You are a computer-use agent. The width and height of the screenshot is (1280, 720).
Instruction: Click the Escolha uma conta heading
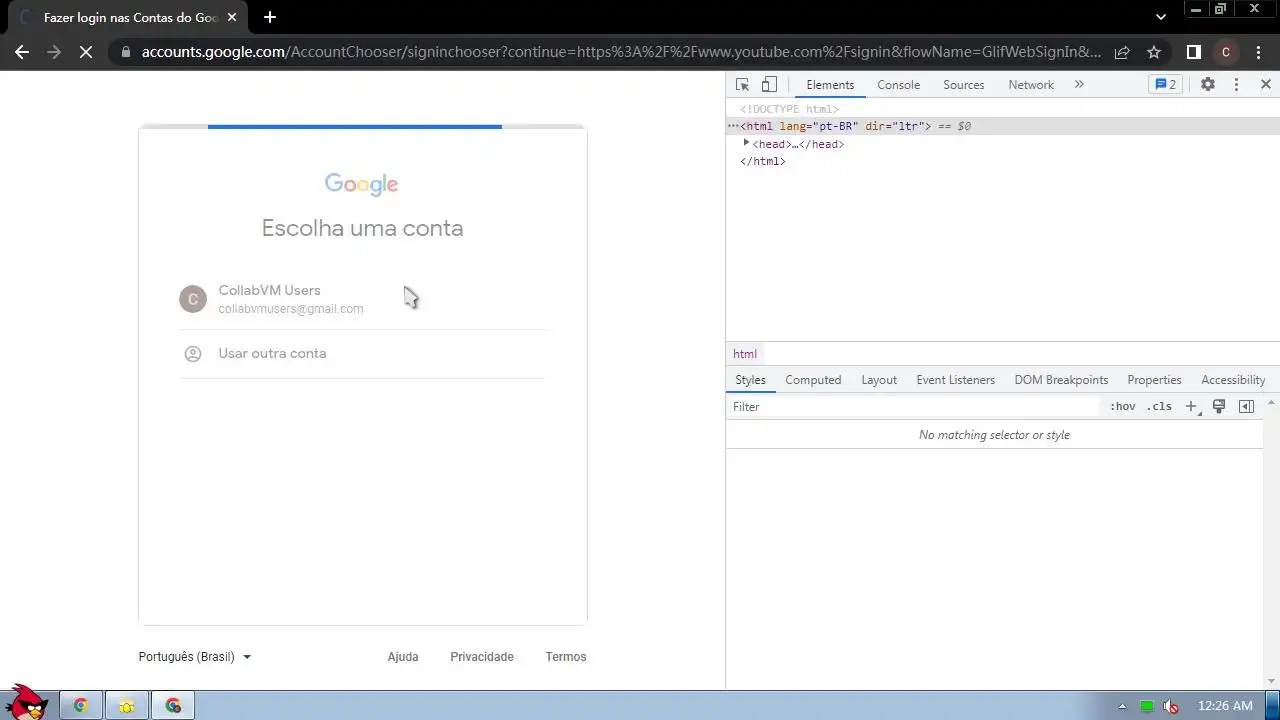click(362, 228)
